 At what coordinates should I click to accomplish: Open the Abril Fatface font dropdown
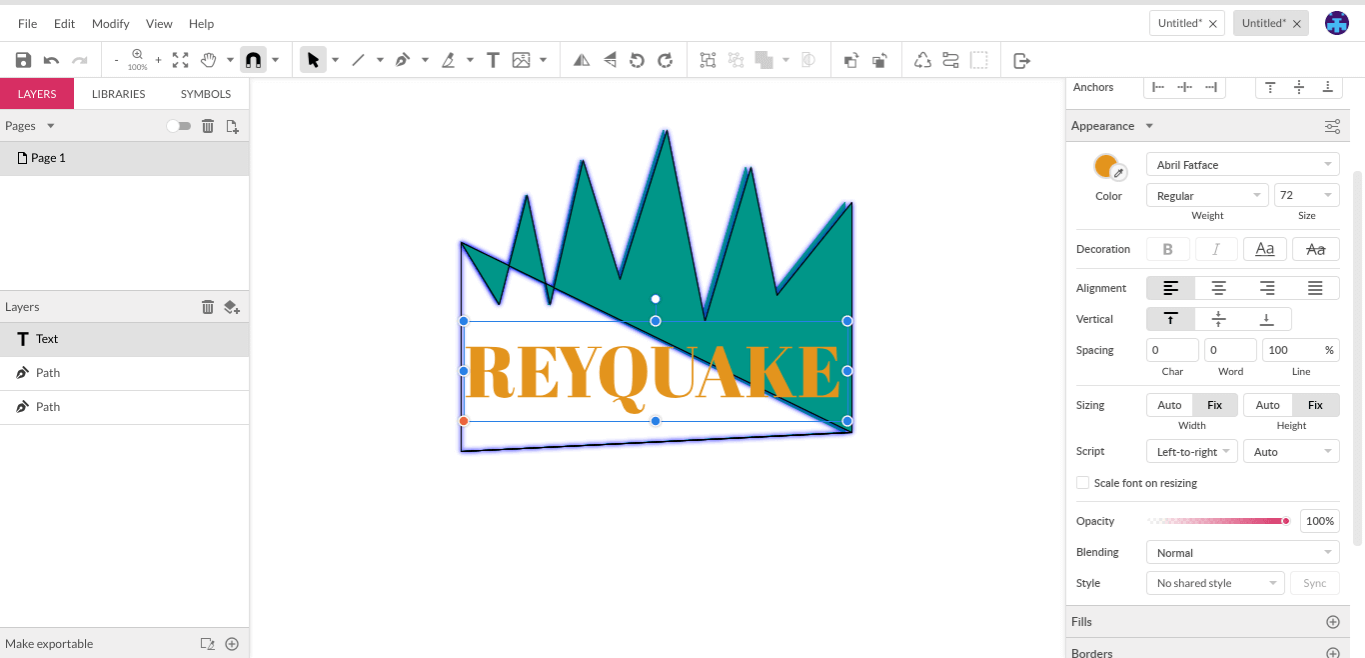click(1243, 165)
